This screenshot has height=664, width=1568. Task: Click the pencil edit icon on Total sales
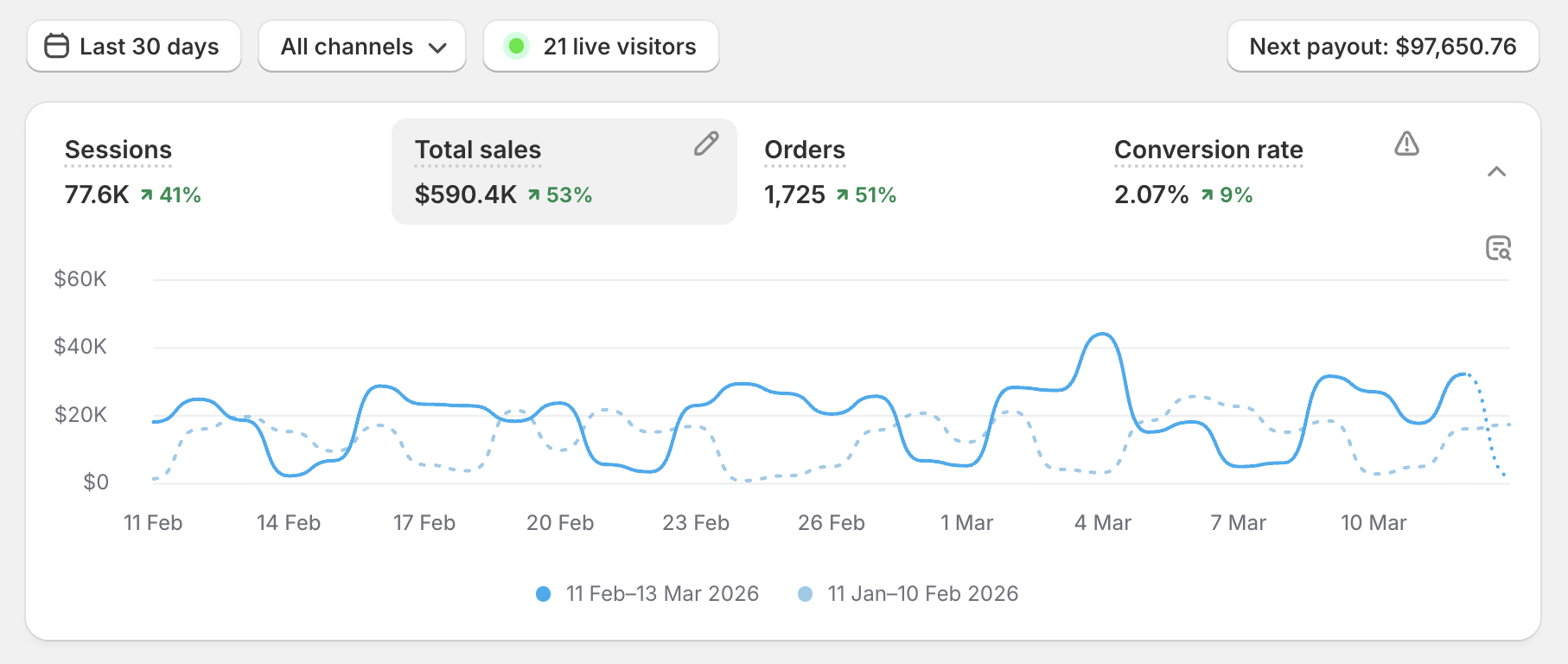tap(706, 144)
